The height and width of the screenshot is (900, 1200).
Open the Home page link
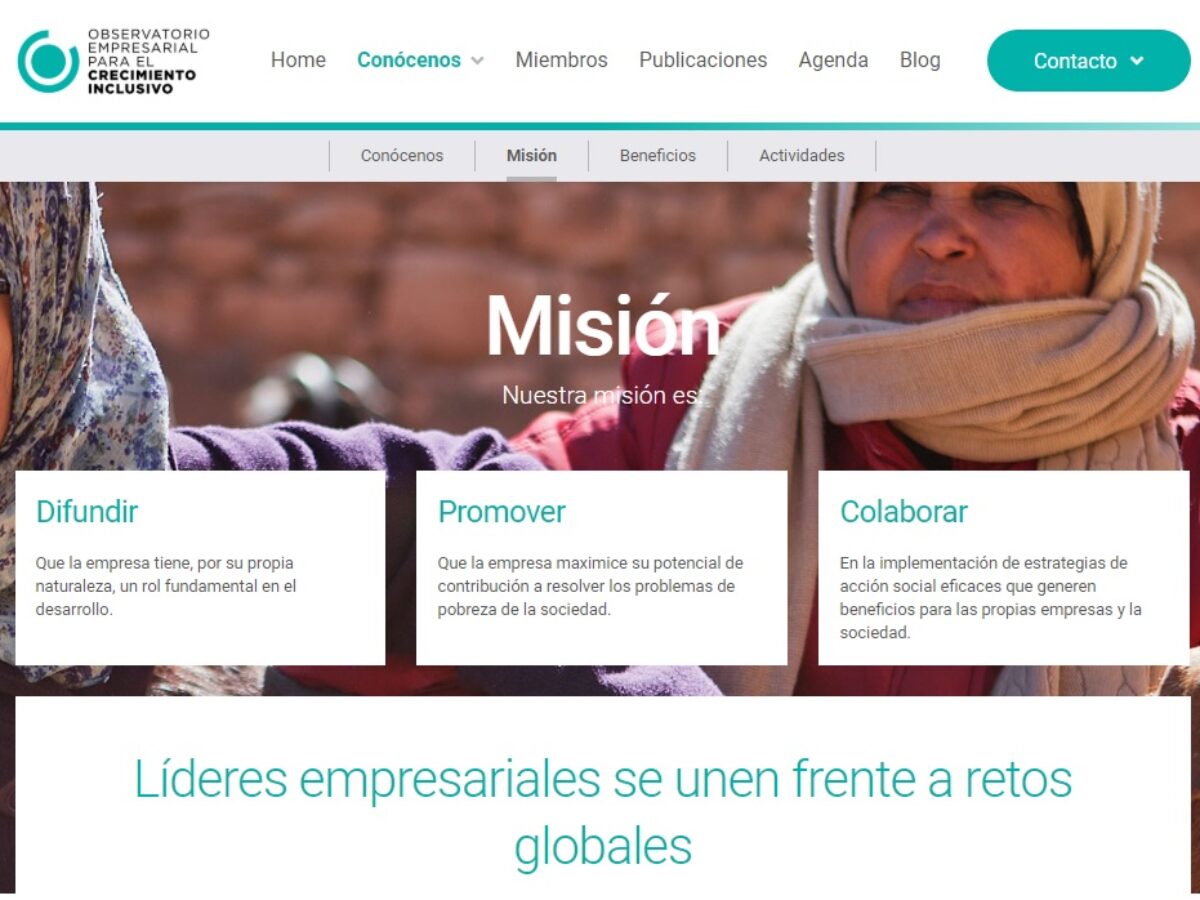click(298, 60)
